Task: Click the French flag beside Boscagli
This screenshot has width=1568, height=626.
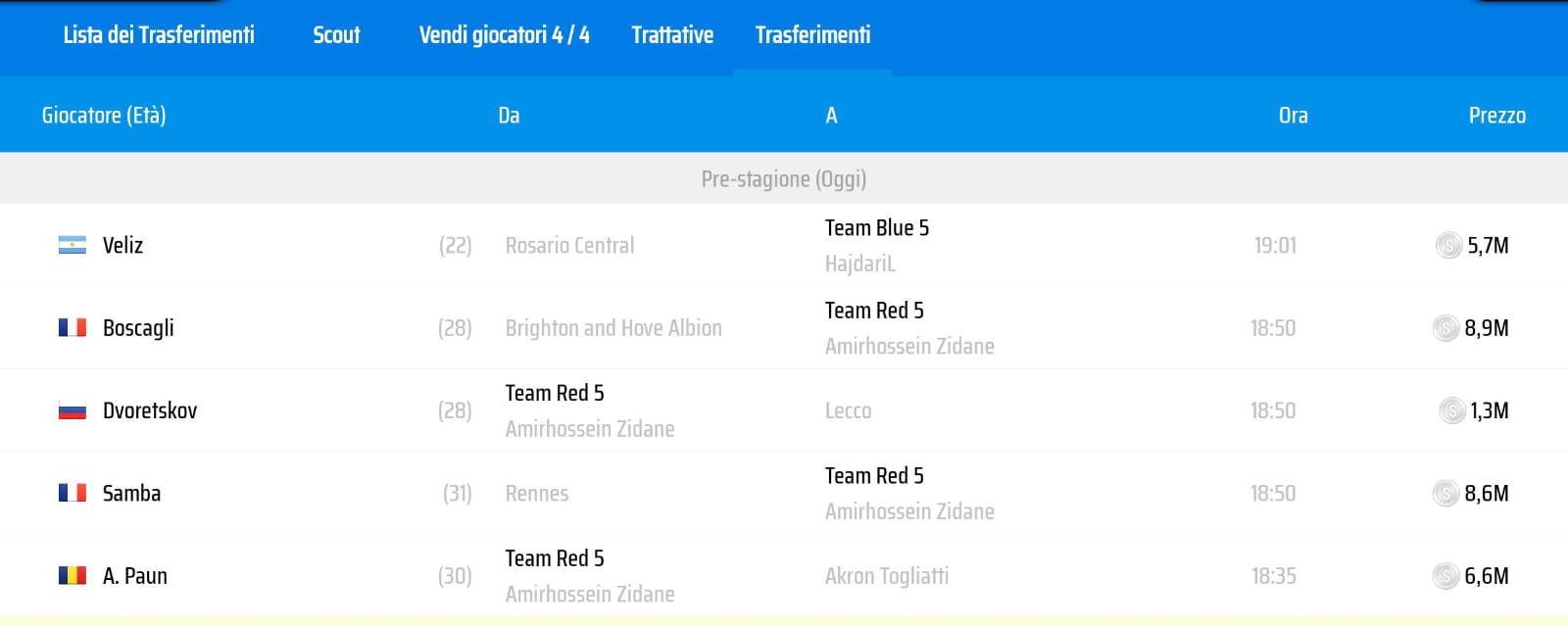Action: click(x=72, y=327)
